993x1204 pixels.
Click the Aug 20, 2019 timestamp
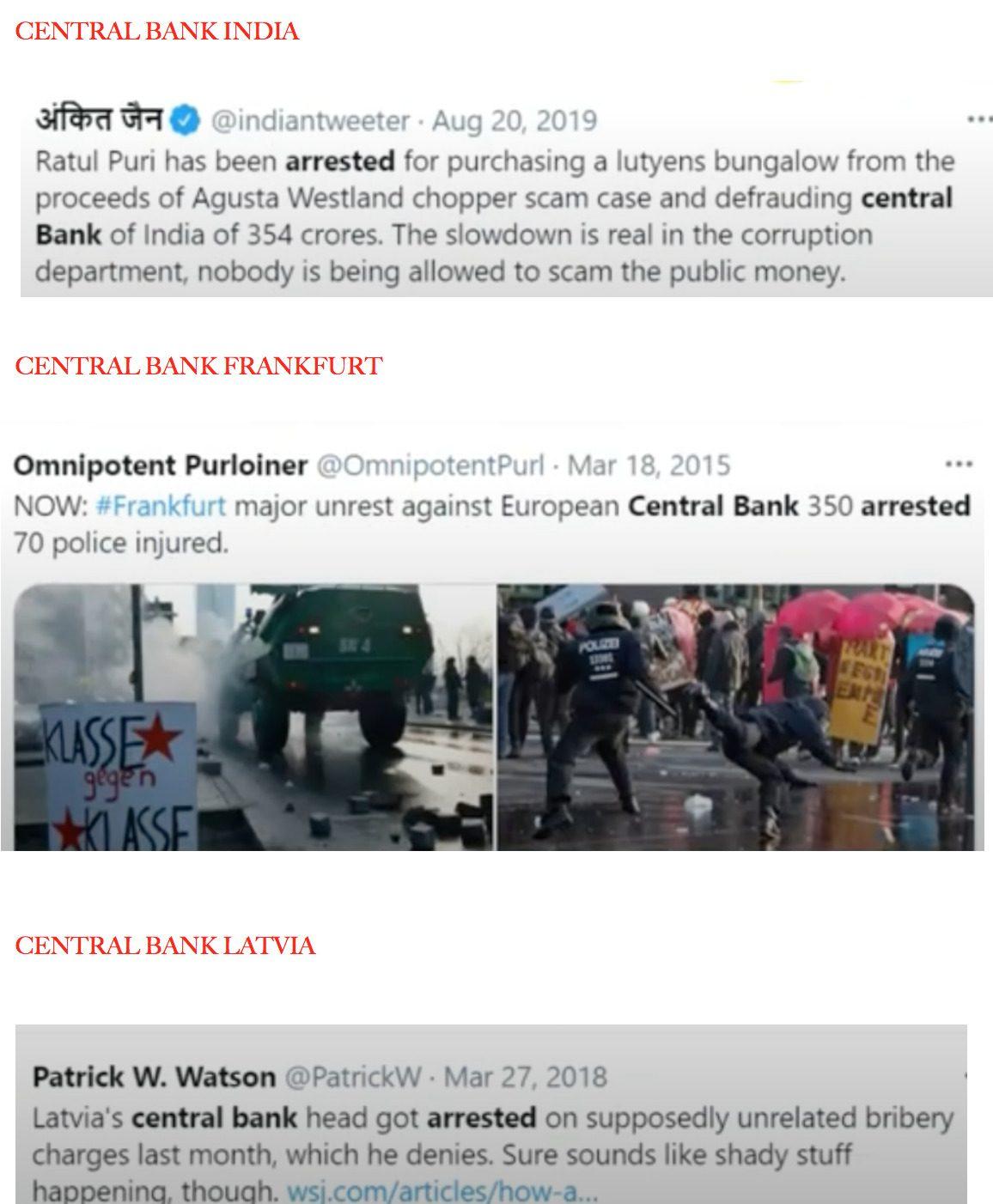pyautogui.click(x=515, y=120)
